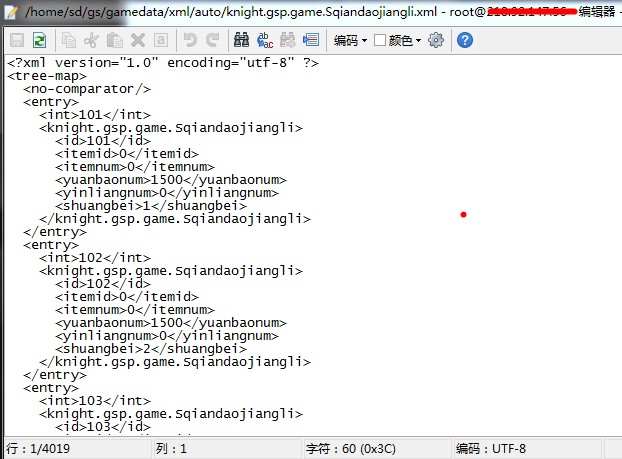Click the Save file icon
Screen dimensions: 622x459
(17, 40)
